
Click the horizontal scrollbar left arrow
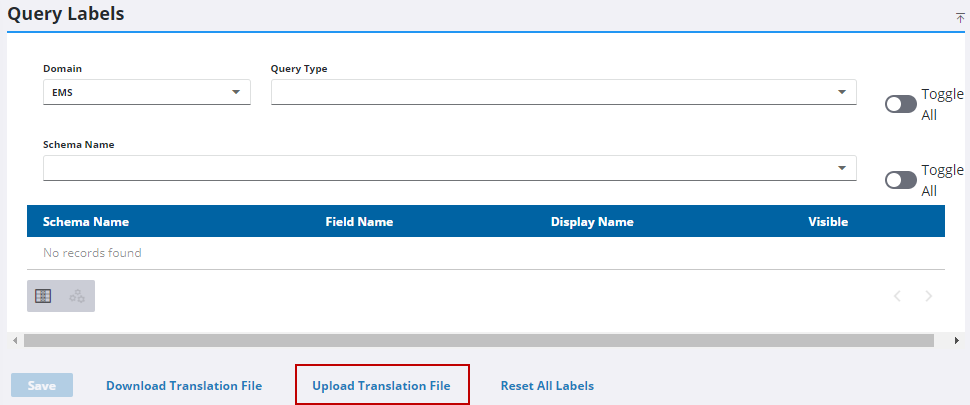click(14, 341)
